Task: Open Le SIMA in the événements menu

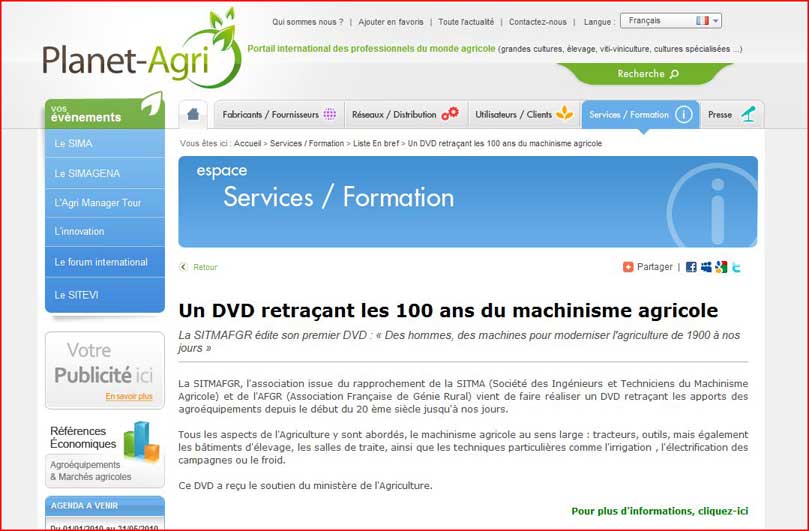Action: (105, 143)
